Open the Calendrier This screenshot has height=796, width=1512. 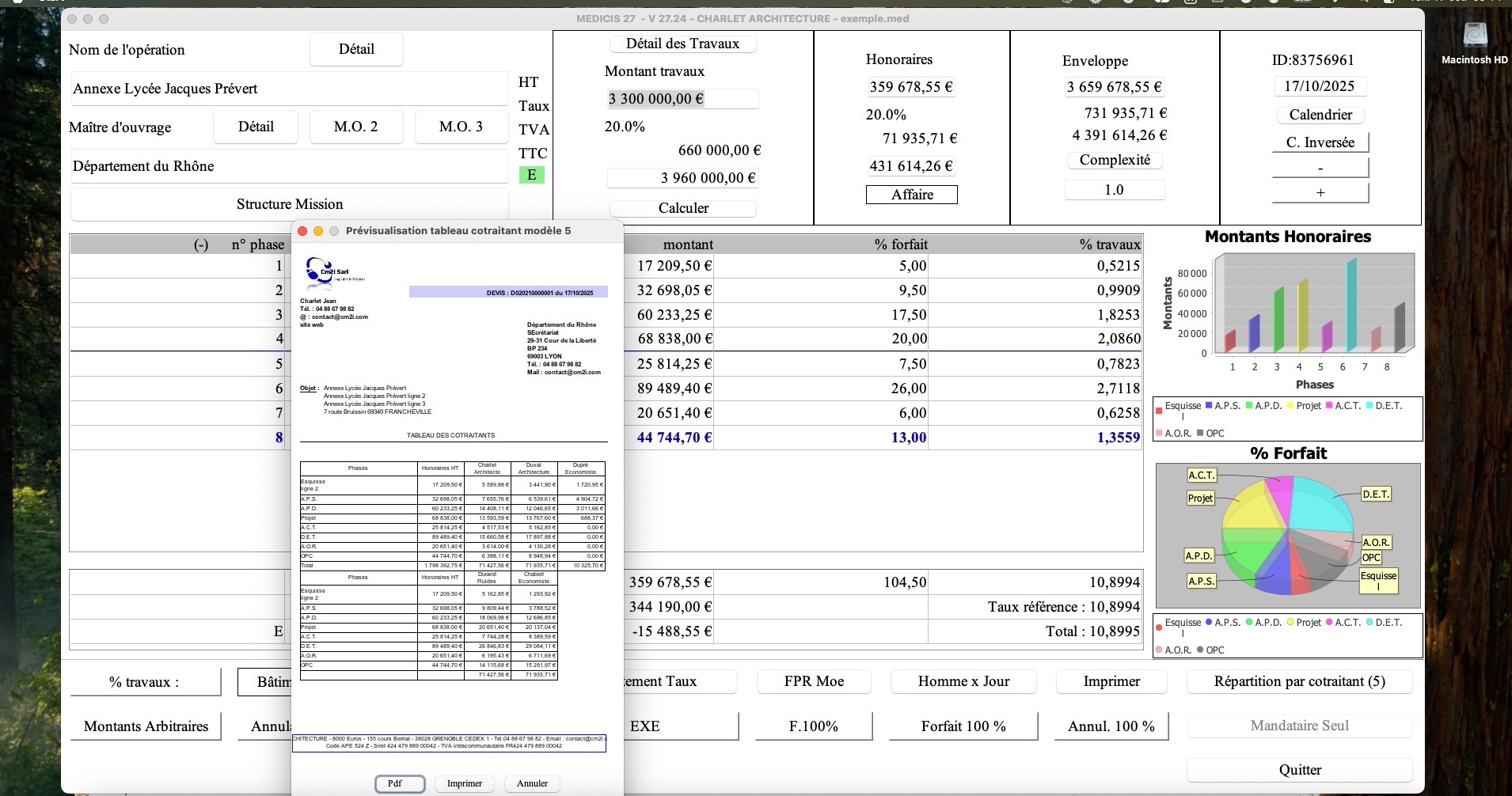point(1320,115)
